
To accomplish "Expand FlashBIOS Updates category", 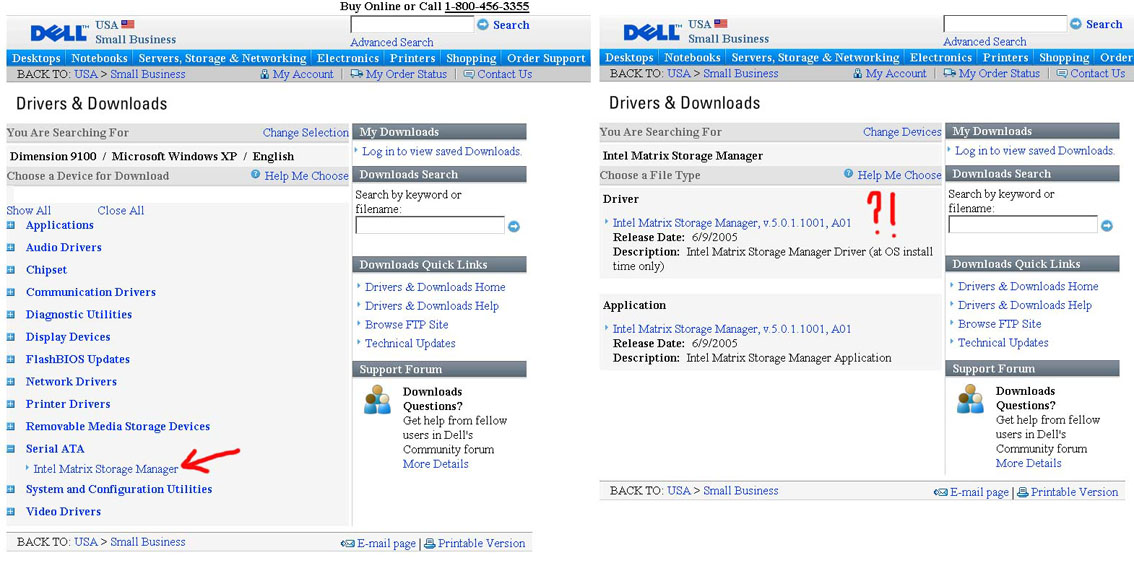I will pyautogui.click(x=11, y=360).
